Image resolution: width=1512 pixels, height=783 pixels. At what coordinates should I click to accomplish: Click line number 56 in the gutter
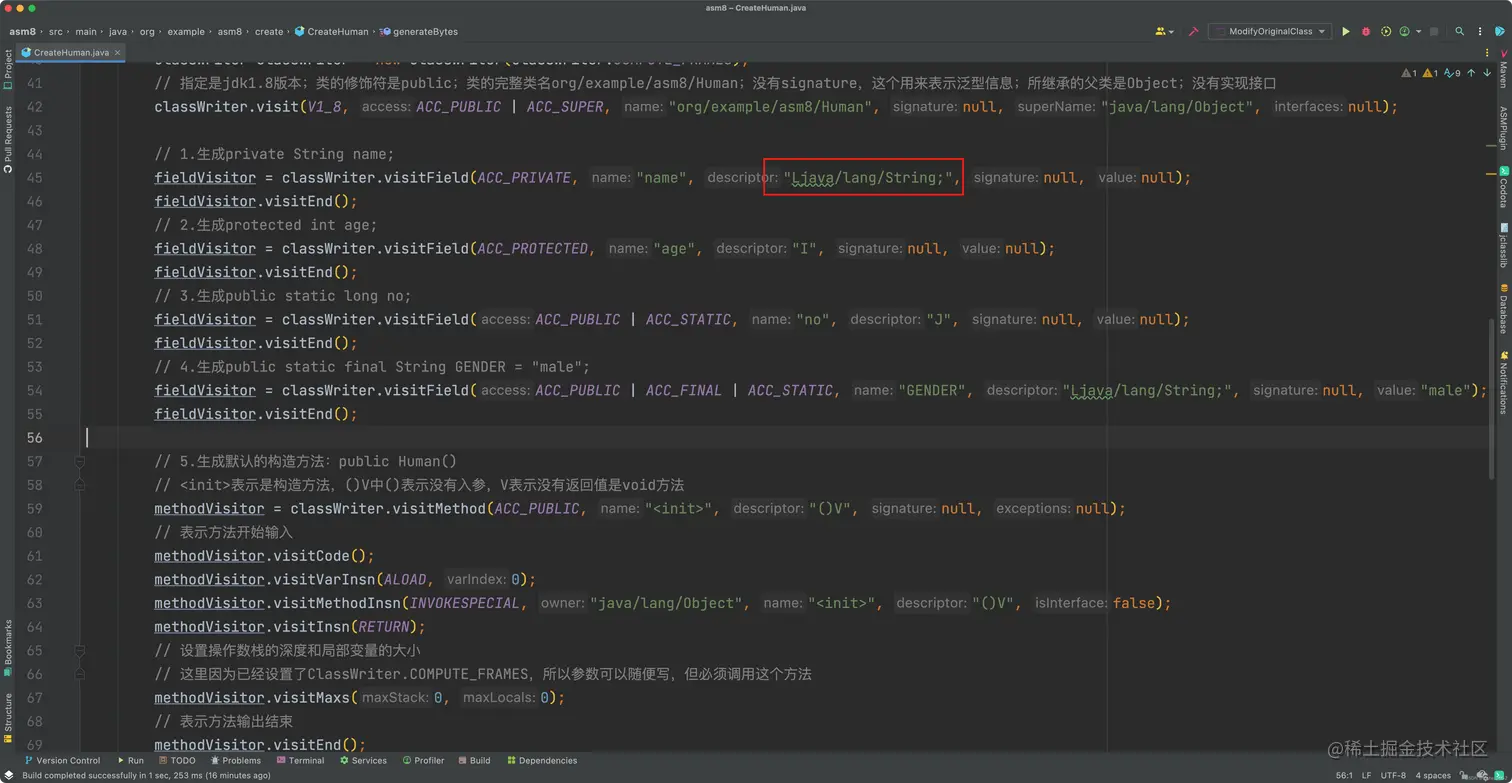click(x=34, y=437)
